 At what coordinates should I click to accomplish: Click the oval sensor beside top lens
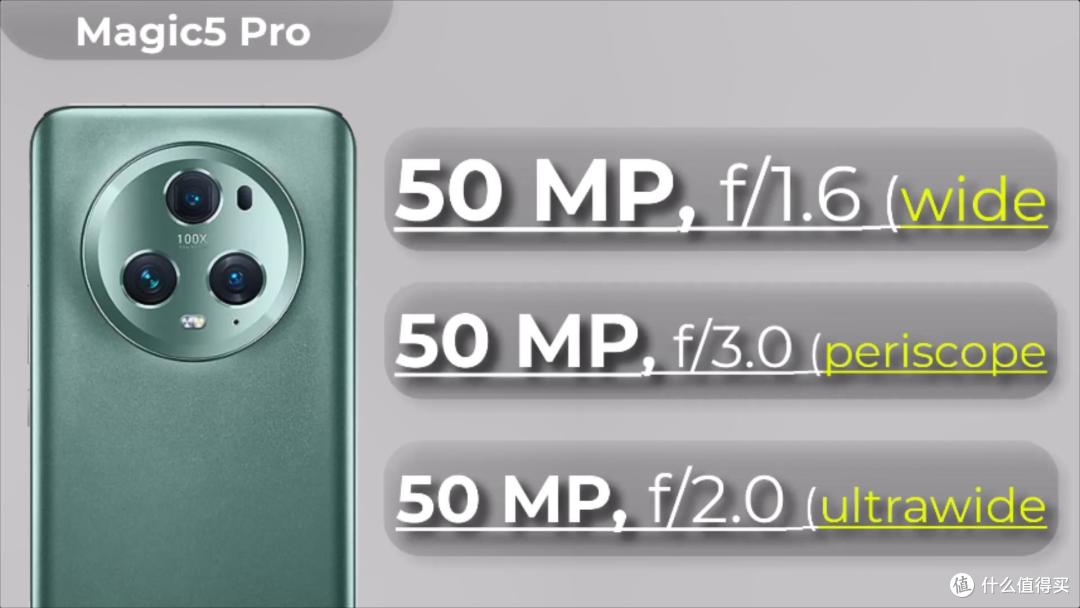pyautogui.click(x=244, y=198)
